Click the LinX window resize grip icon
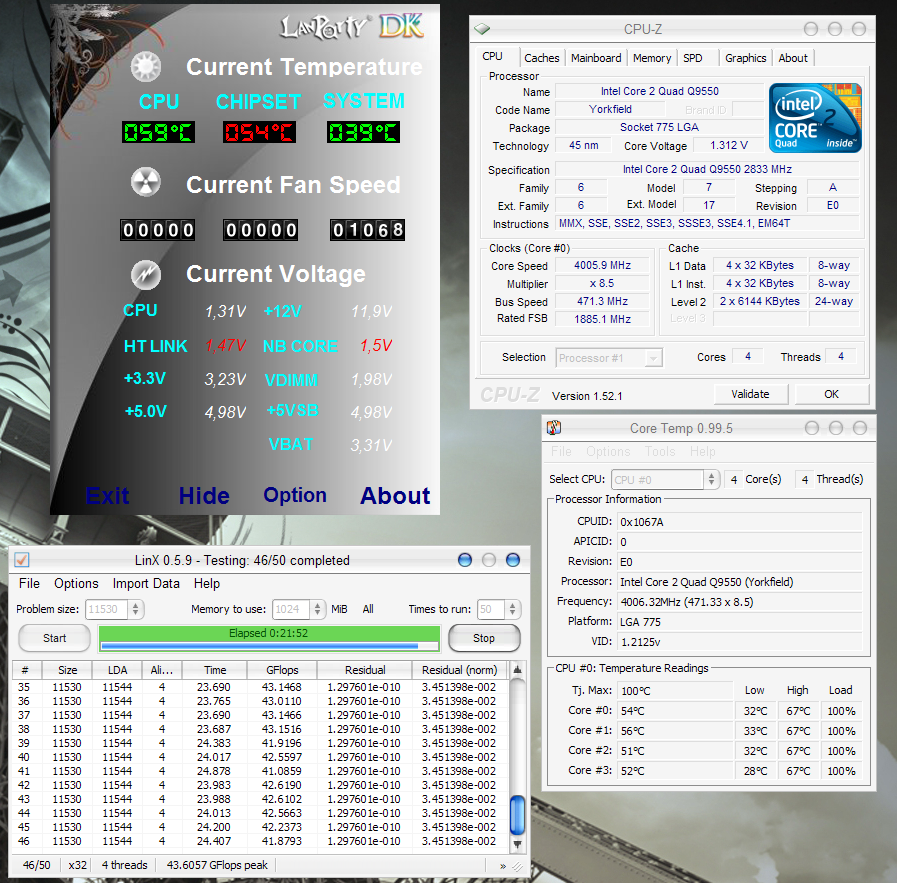This screenshot has height=883, width=897. click(518, 867)
